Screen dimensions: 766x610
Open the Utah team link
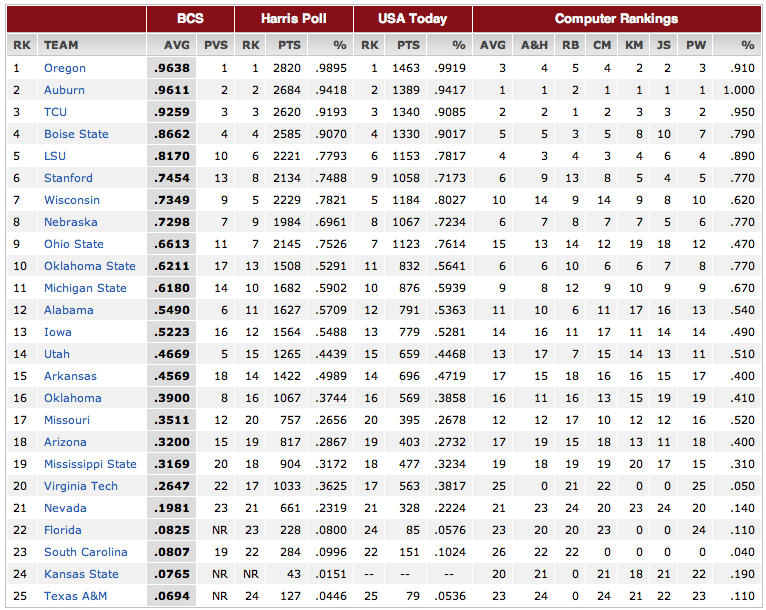tap(57, 354)
